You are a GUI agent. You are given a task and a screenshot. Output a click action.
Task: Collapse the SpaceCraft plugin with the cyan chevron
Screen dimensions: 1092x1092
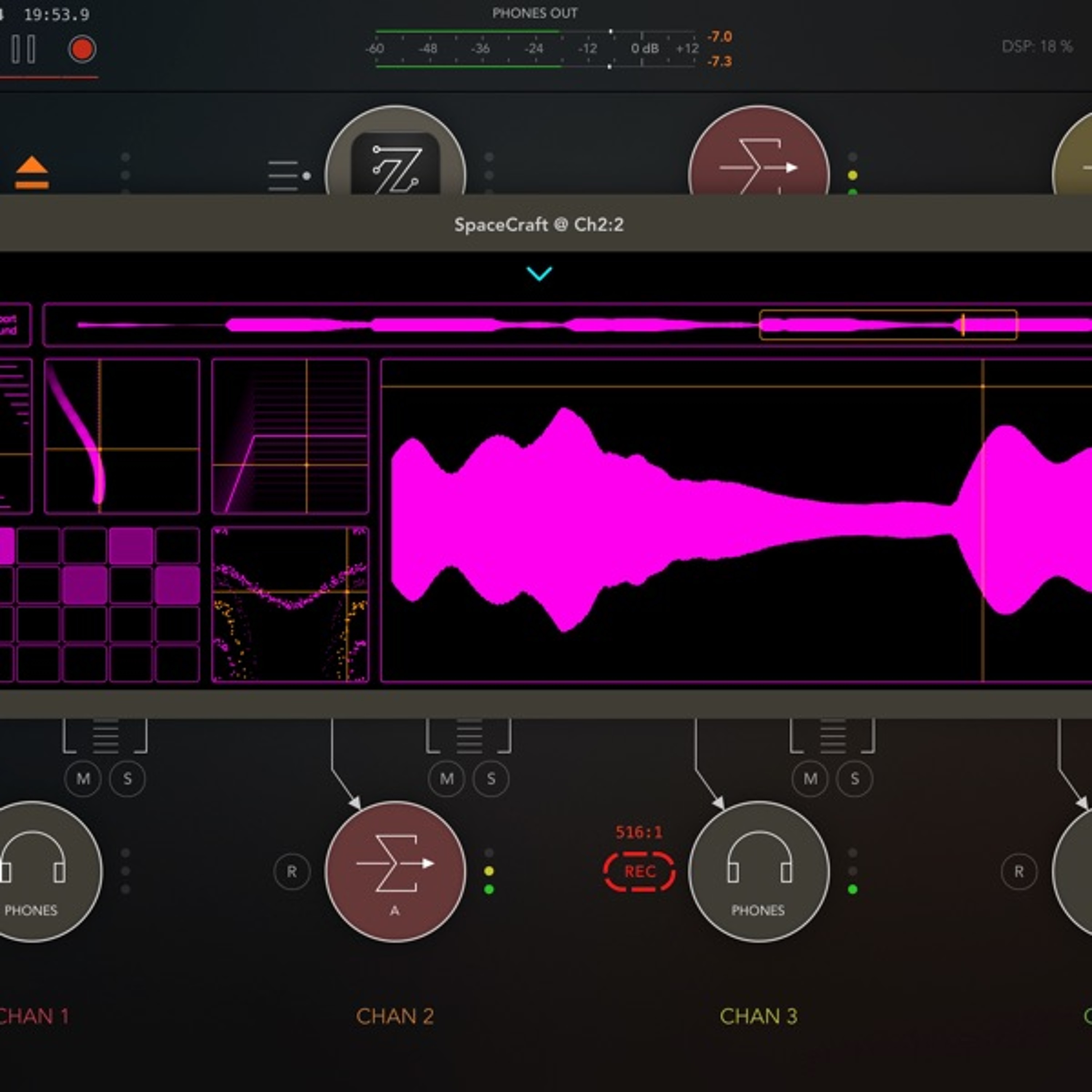coord(539,274)
